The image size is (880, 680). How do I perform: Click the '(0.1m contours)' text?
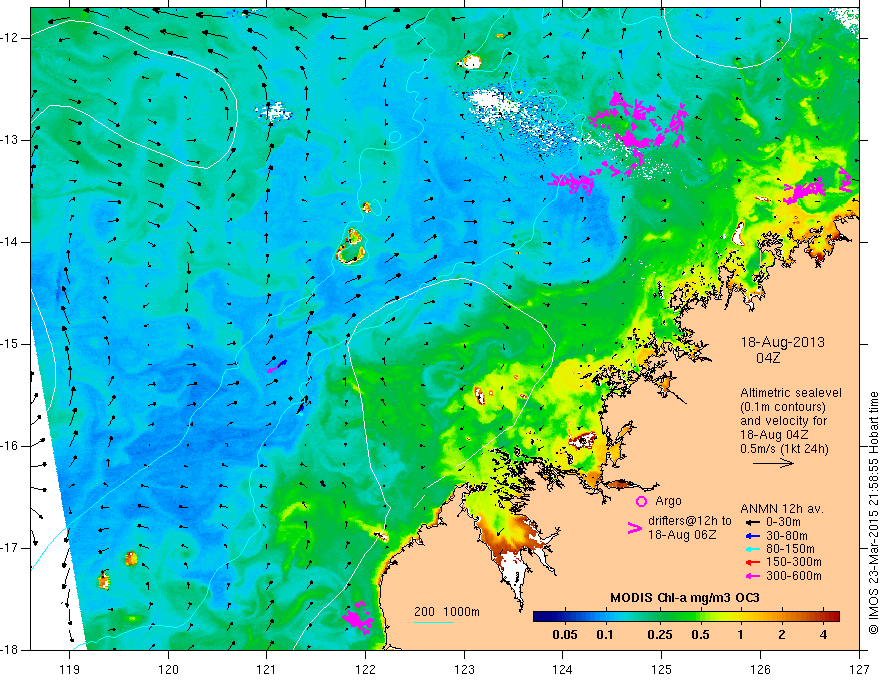tap(782, 407)
